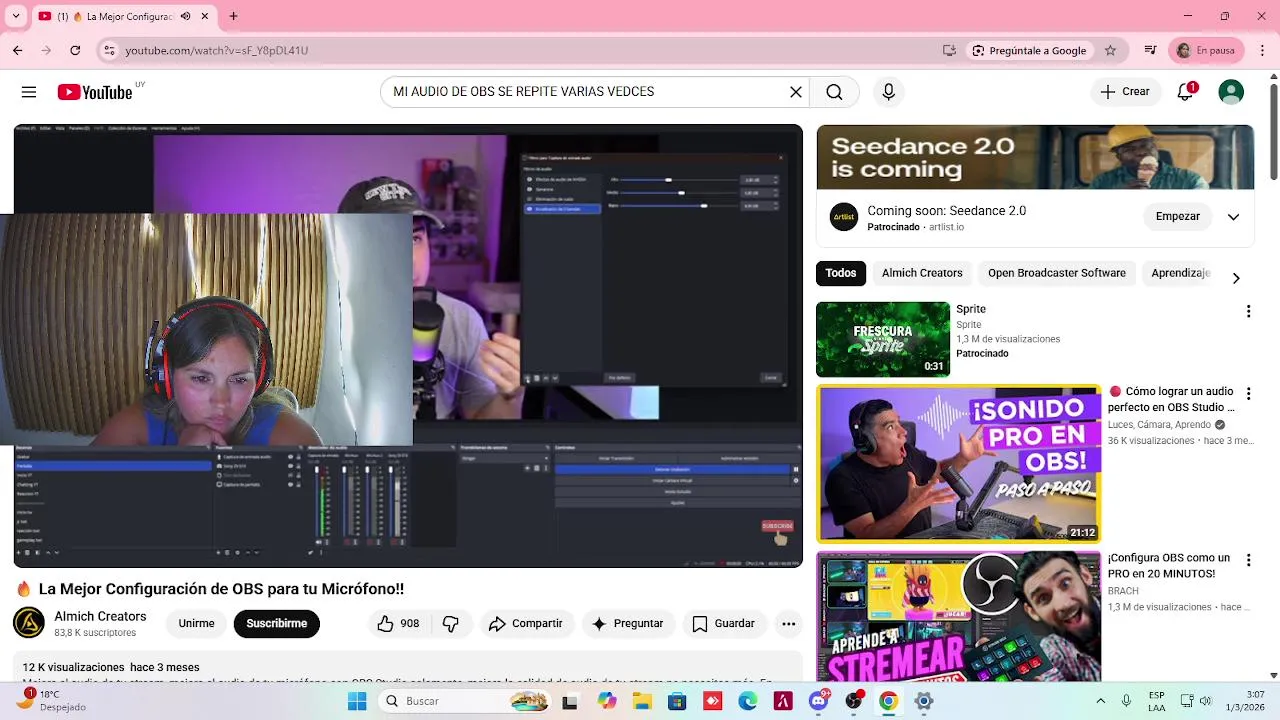The height and width of the screenshot is (720, 1280).
Task: Open the Chrome profile En pausa menu
Action: point(1206,50)
